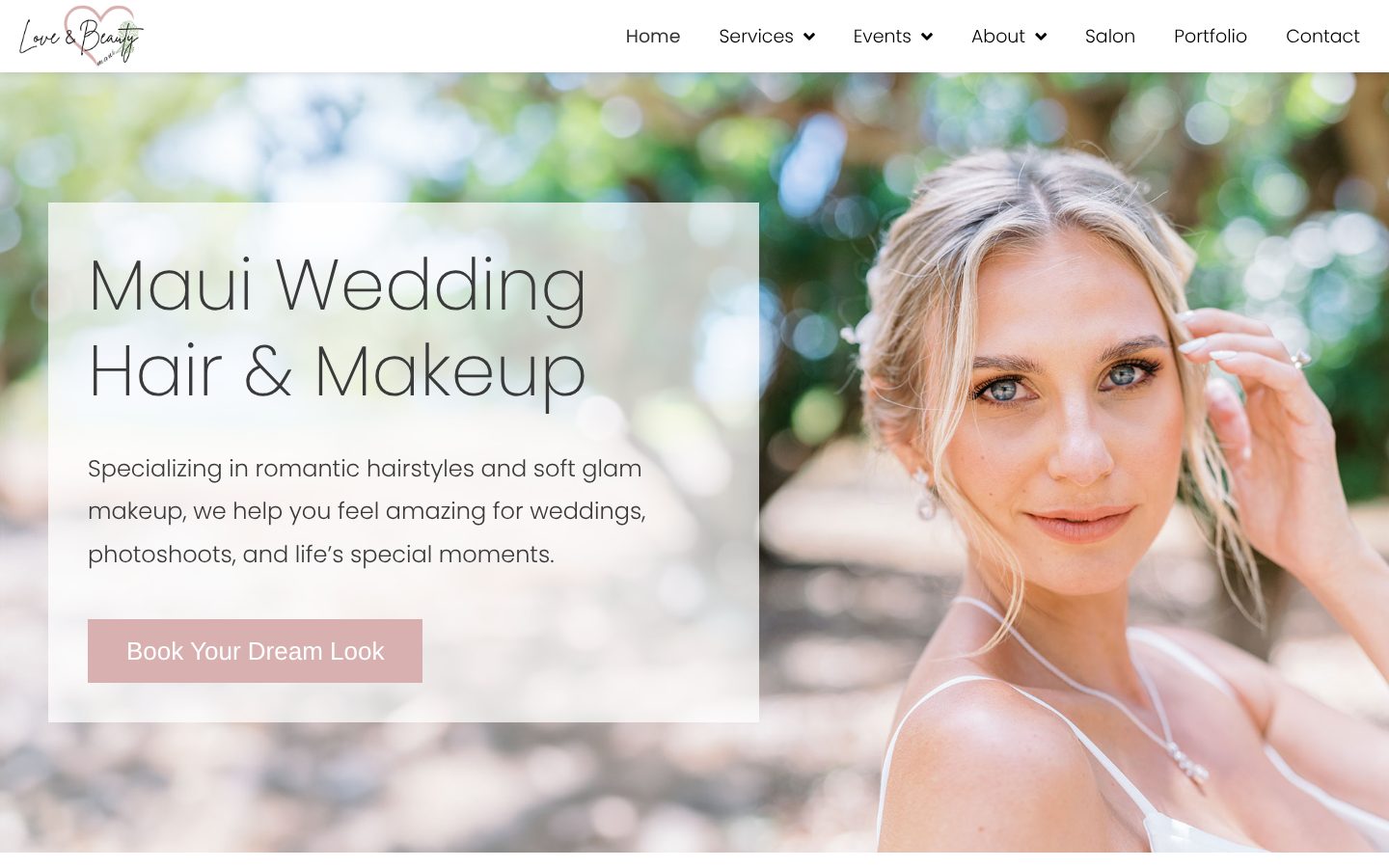Open the Home page link
1389x868 pixels.
pos(653,36)
